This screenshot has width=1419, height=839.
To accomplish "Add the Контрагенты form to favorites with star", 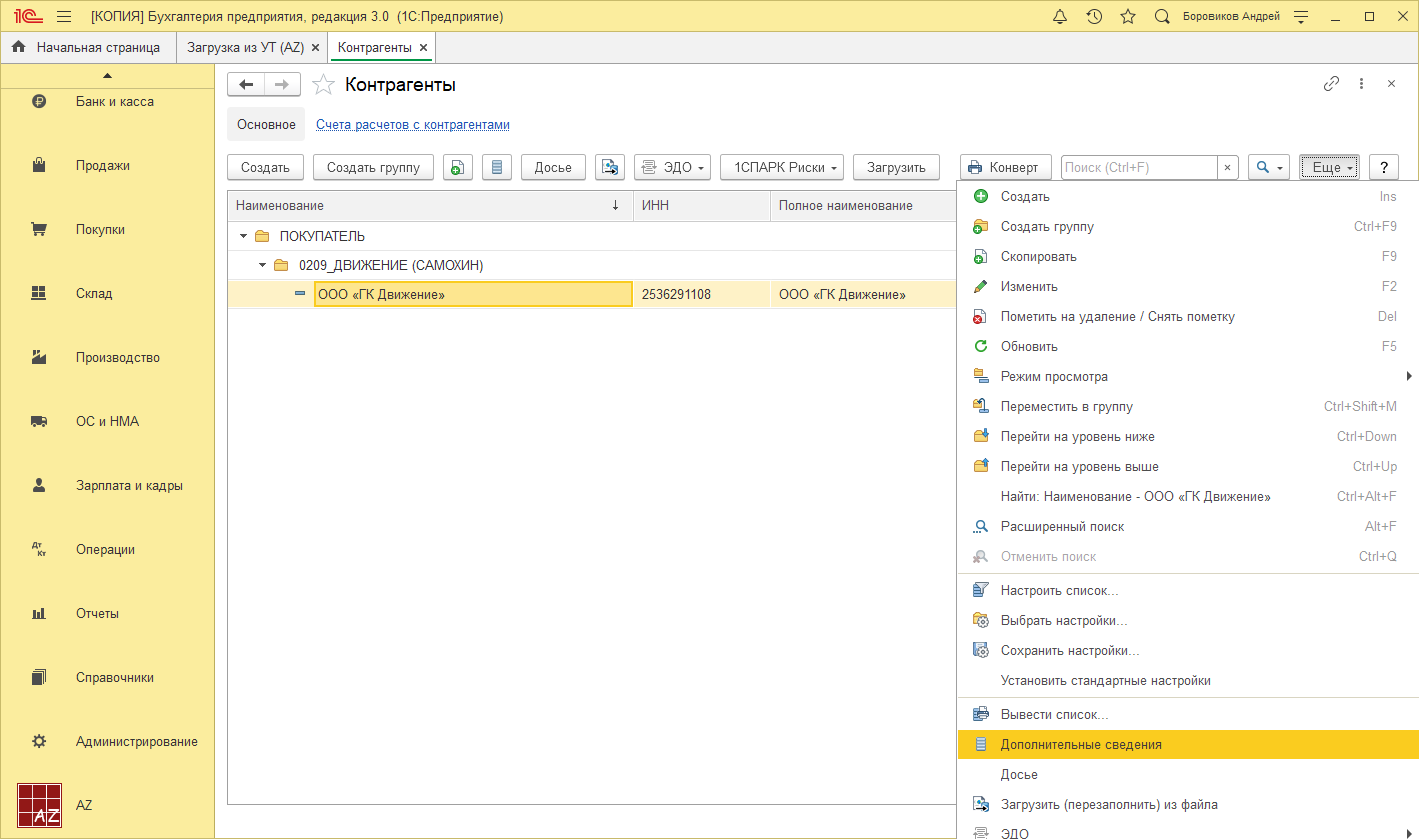I will point(323,85).
